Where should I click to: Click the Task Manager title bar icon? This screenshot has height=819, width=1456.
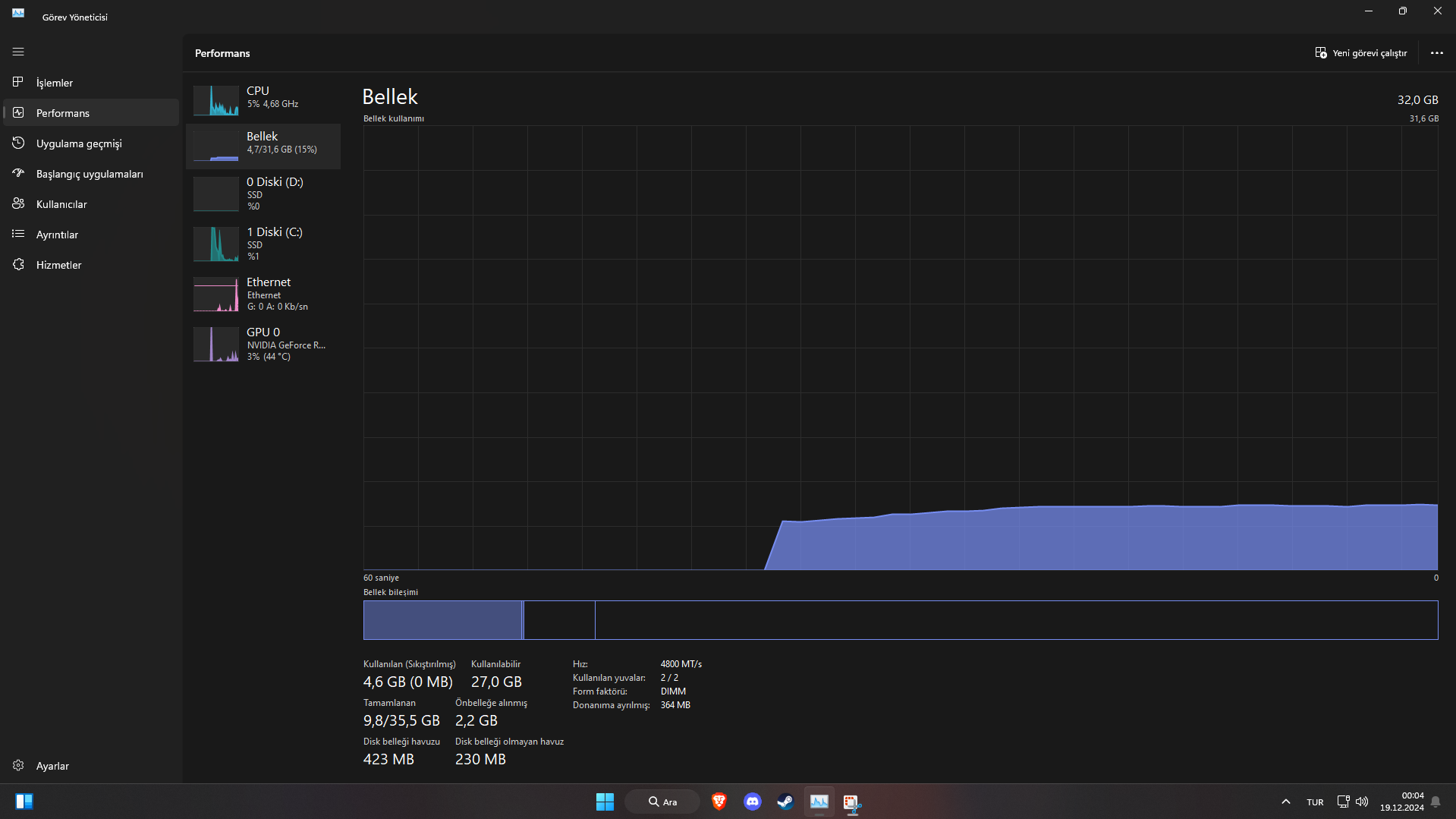click(18, 13)
